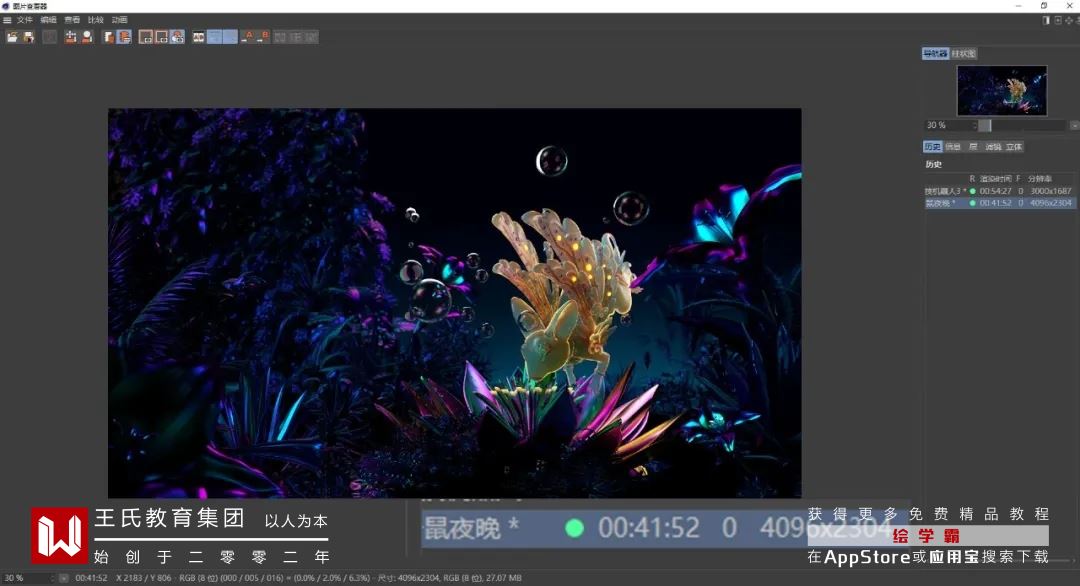
Task: Toggle the first blue highlighted compare-split button
Action: coord(214,36)
